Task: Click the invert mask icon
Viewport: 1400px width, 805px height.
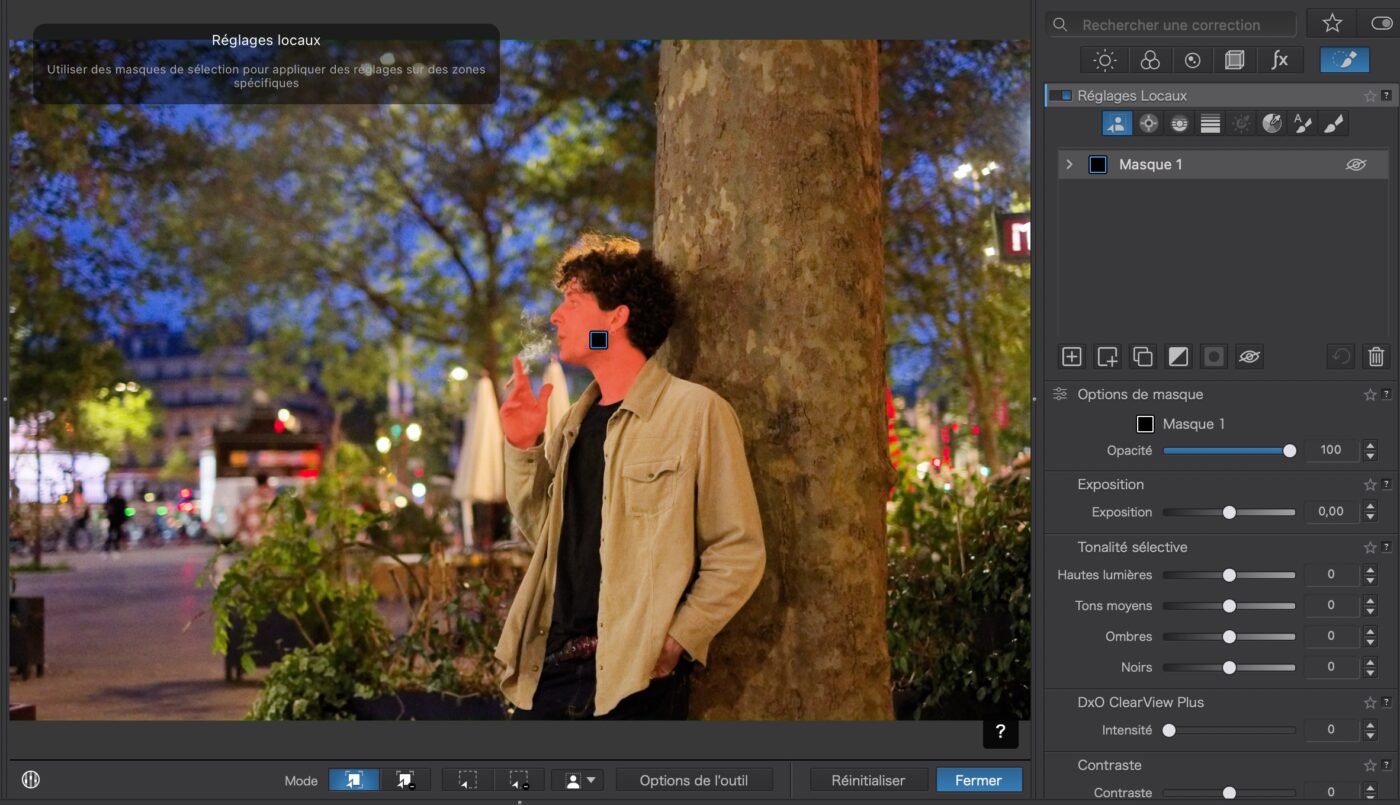Action: 1178,357
